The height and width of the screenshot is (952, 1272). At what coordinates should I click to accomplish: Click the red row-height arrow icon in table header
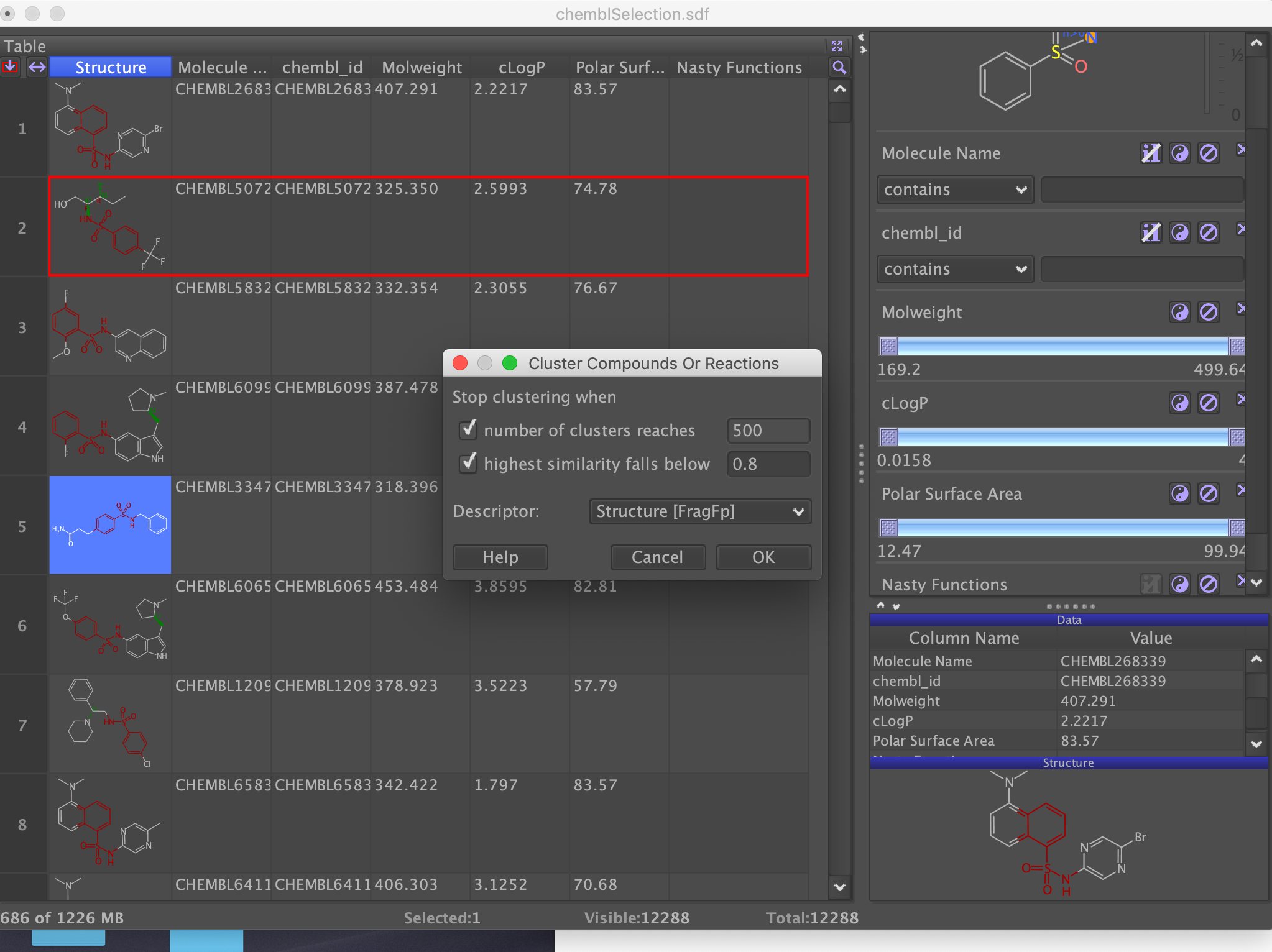(x=11, y=66)
